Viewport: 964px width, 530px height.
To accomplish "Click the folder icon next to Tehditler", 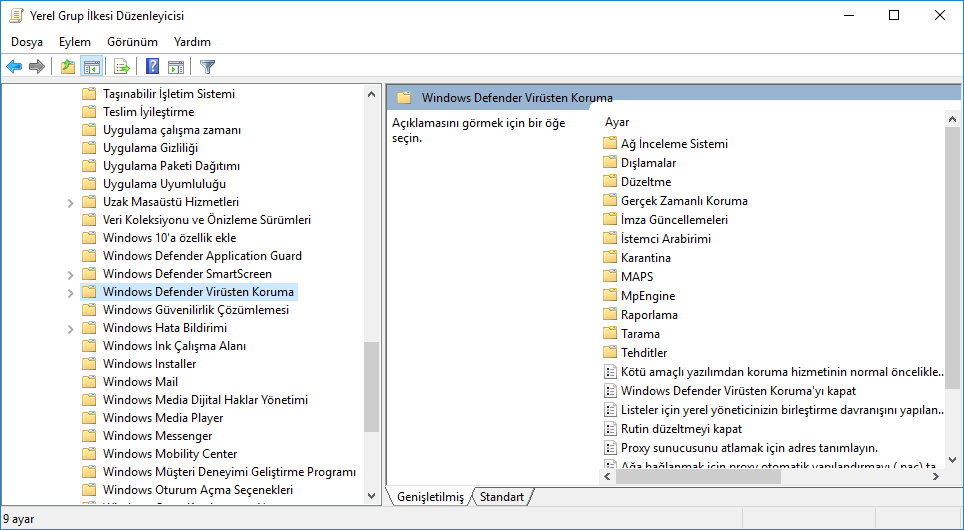I will pyautogui.click(x=610, y=352).
